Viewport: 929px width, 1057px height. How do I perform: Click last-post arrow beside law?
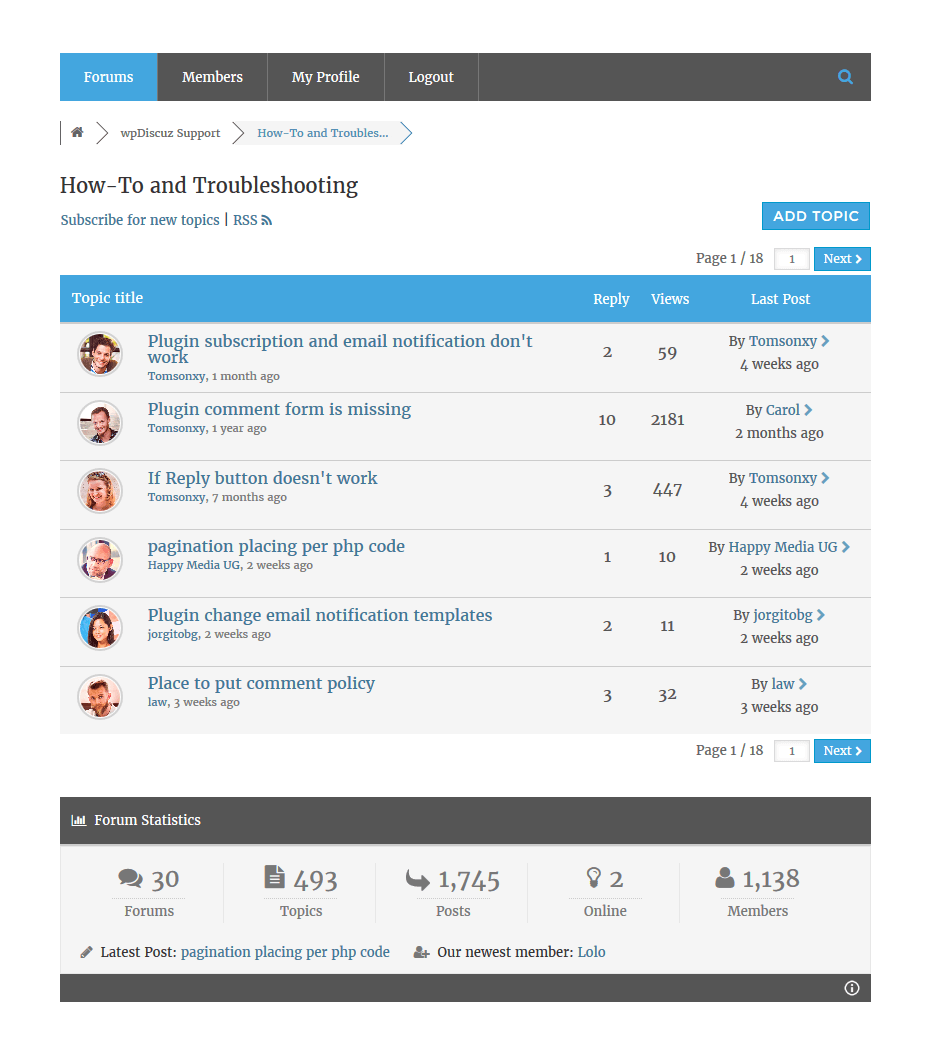coord(803,684)
